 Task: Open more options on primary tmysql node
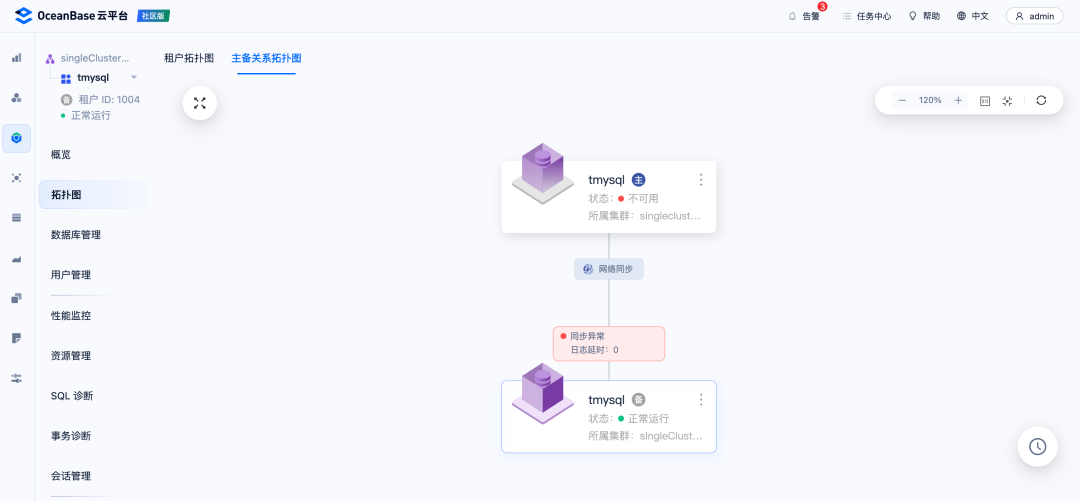click(x=701, y=180)
